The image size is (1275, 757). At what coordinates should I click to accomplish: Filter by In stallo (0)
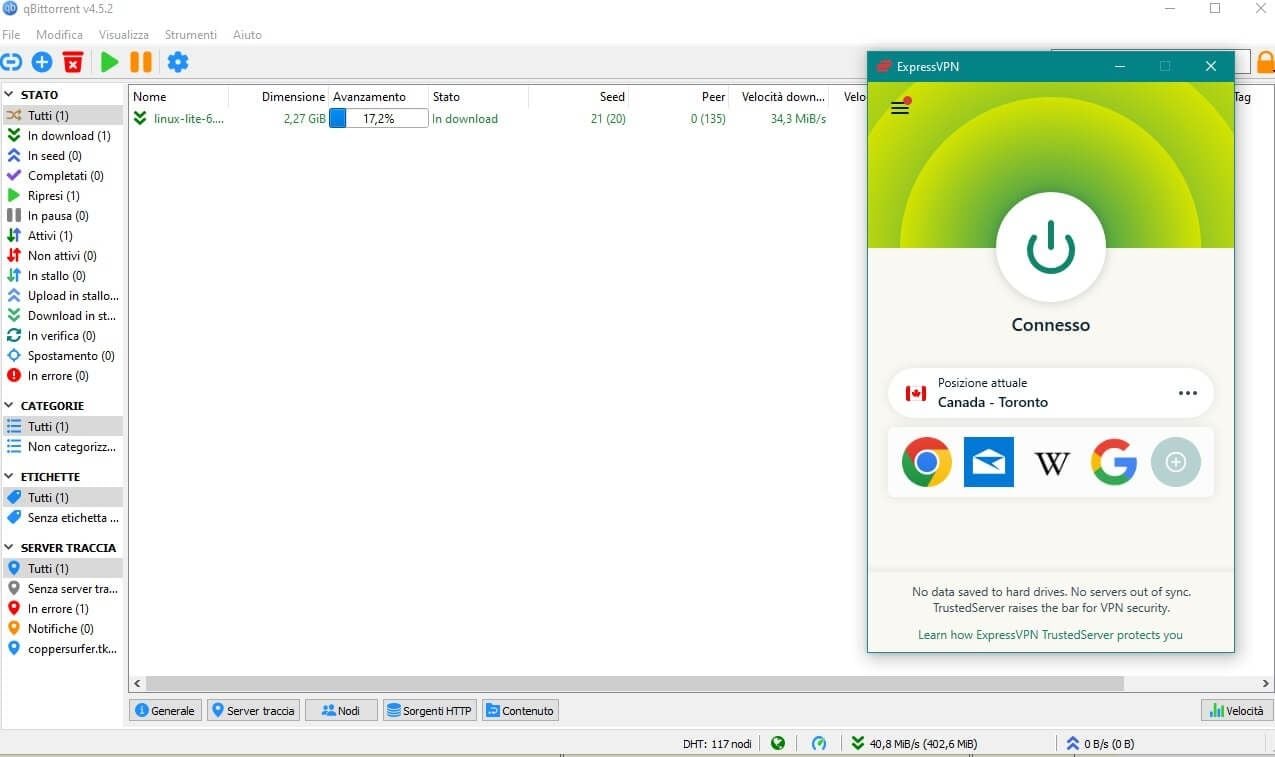click(62, 276)
